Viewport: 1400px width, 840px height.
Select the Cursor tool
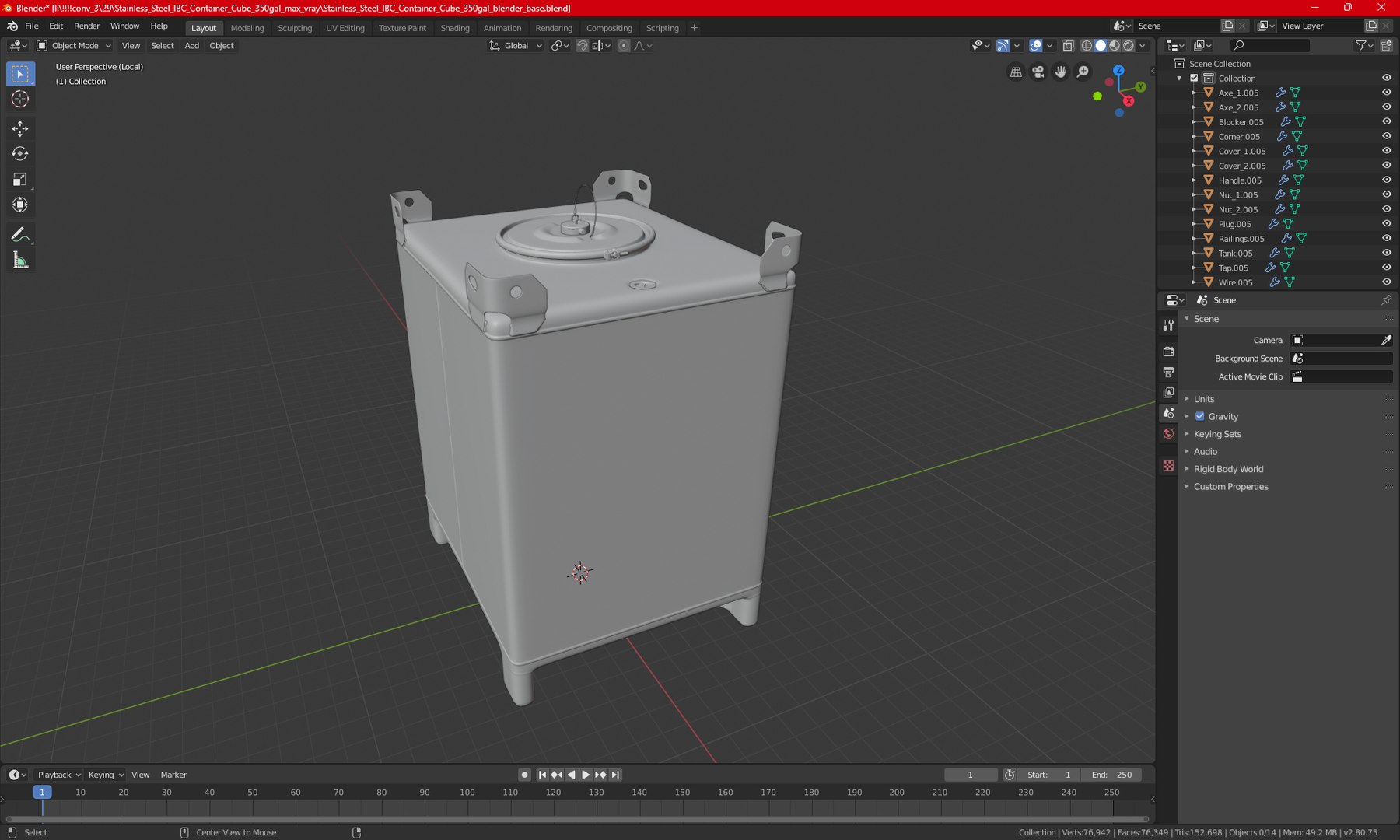[20, 100]
